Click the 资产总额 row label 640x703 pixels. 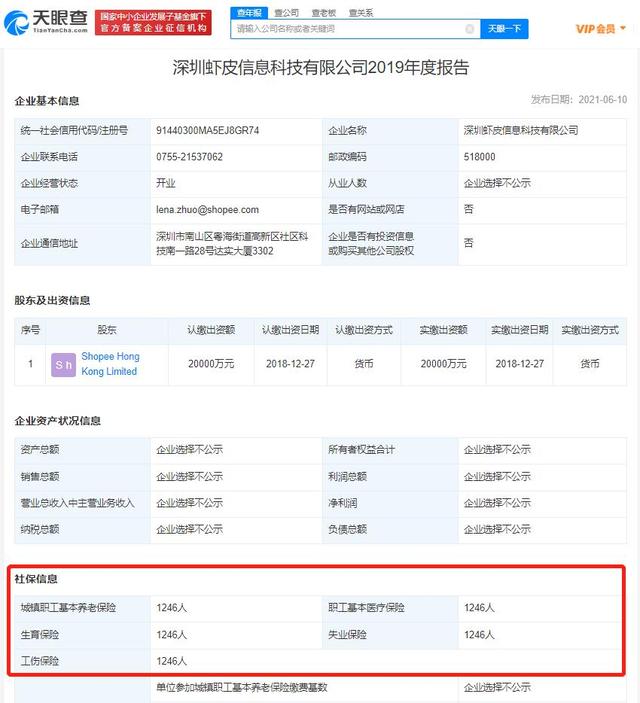pos(39,450)
